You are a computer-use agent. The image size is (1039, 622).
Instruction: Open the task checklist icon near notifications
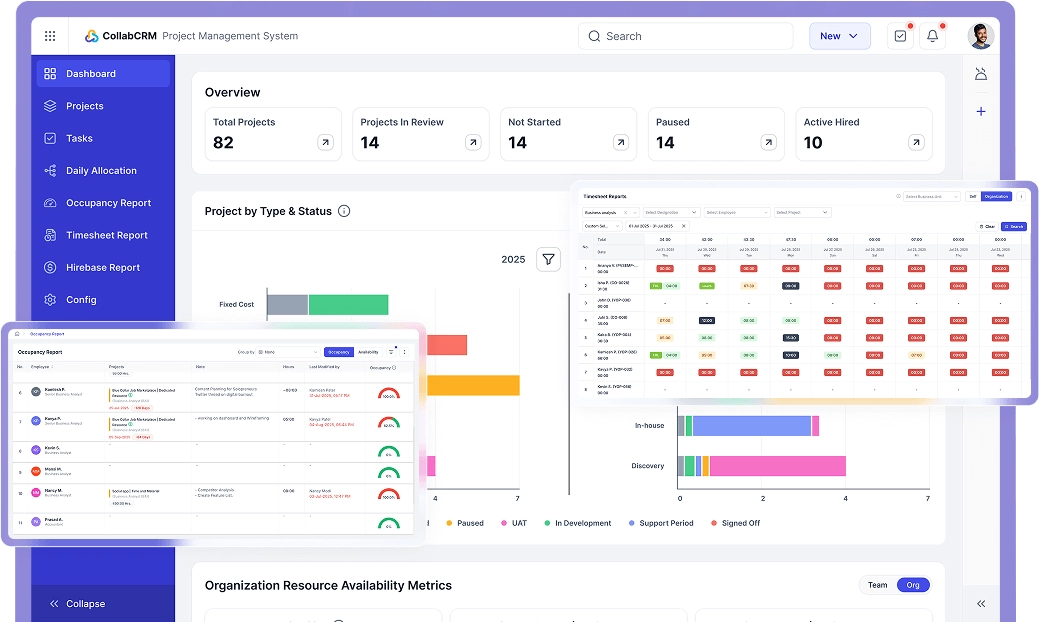900,35
